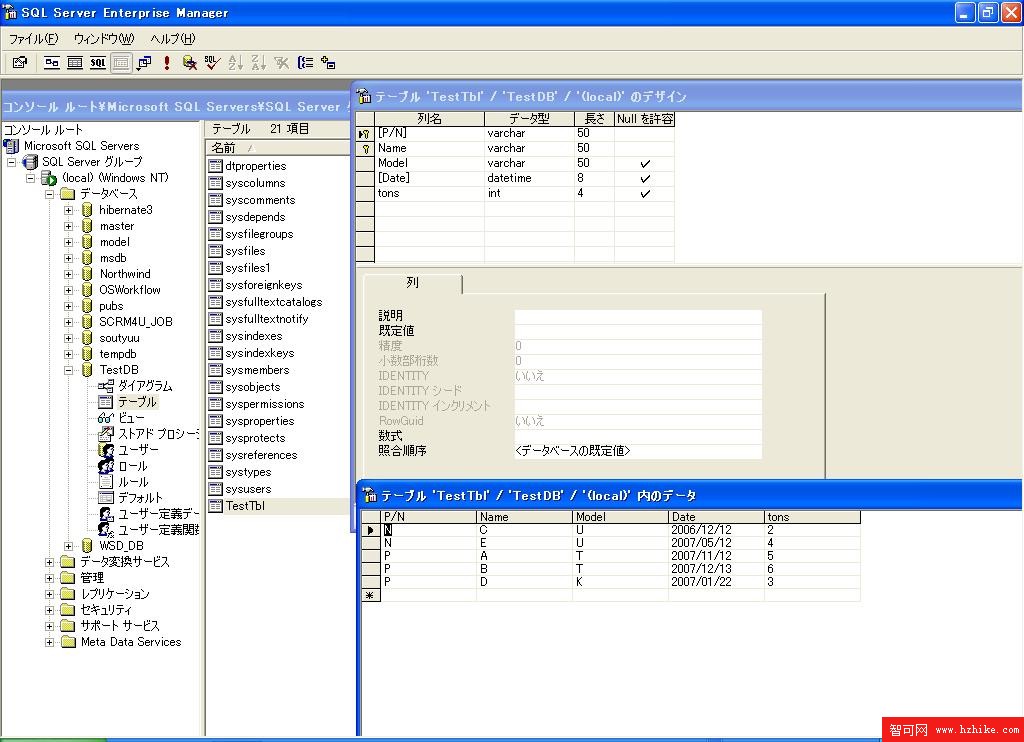The width and height of the screenshot is (1024, 742).
Task: Click the sysobjects table icon in list
Action: tap(216, 387)
